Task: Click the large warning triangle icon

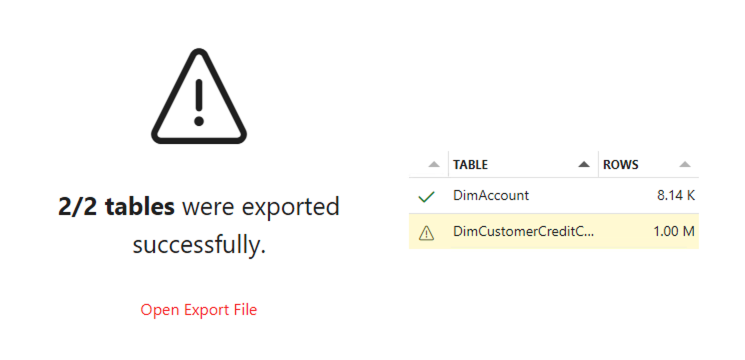Action: [x=199, y=96]
